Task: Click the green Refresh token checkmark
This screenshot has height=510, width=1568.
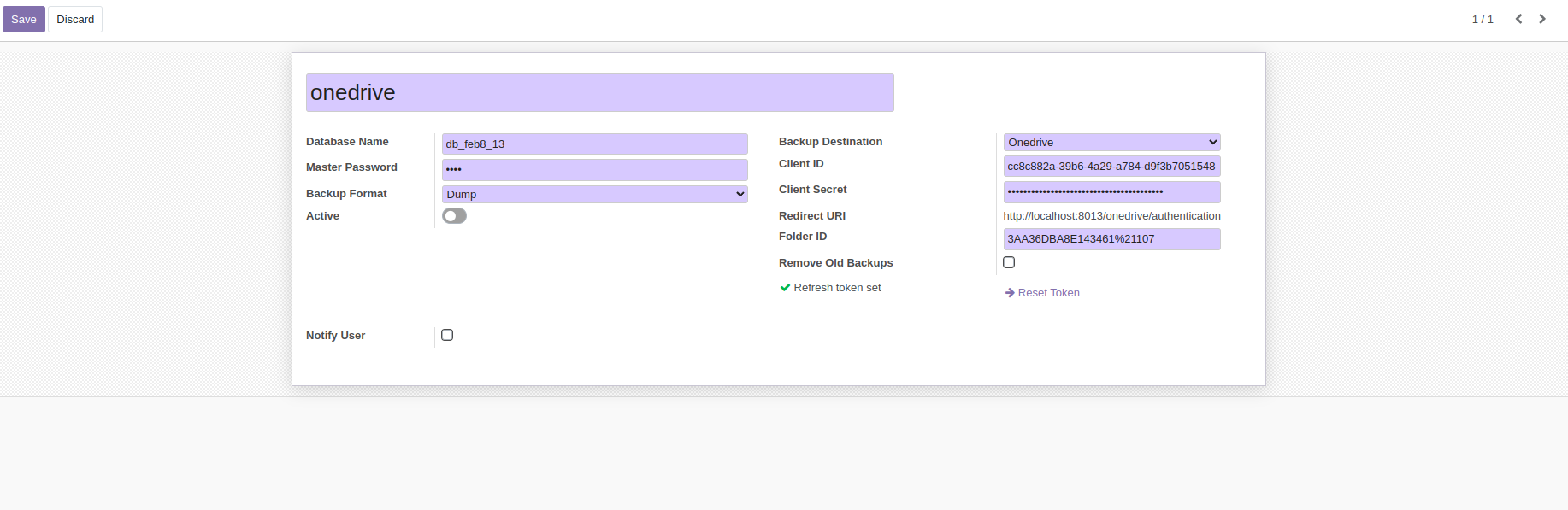Action: [x=785, y=288]
